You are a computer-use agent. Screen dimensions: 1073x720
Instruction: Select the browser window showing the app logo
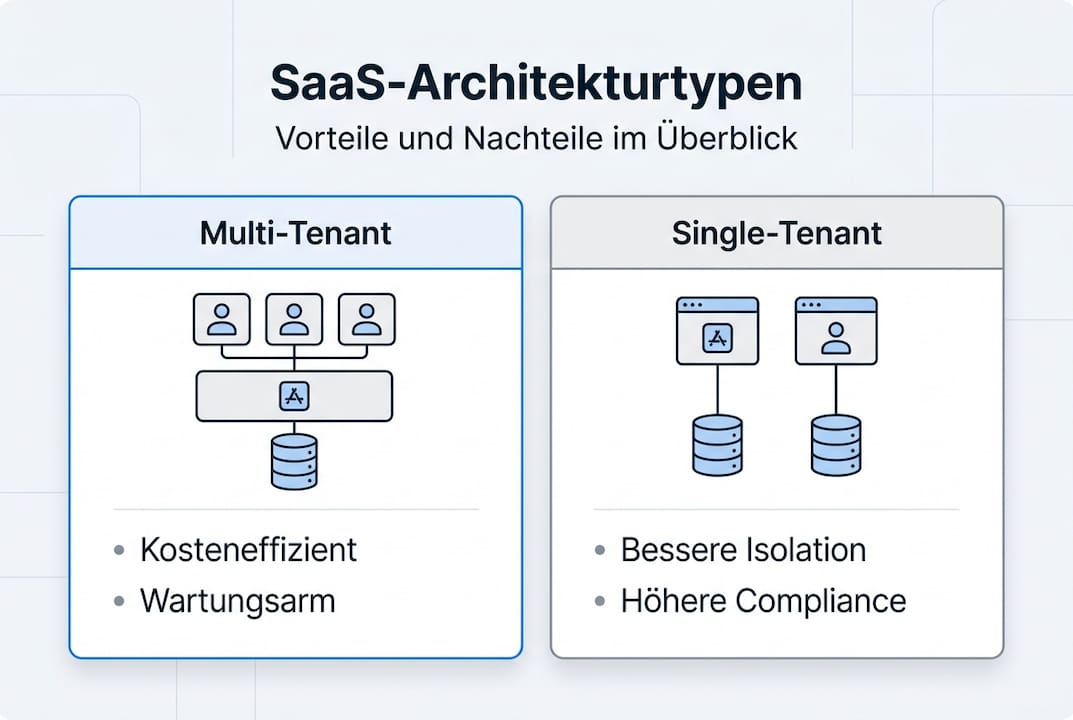(718, 331)
